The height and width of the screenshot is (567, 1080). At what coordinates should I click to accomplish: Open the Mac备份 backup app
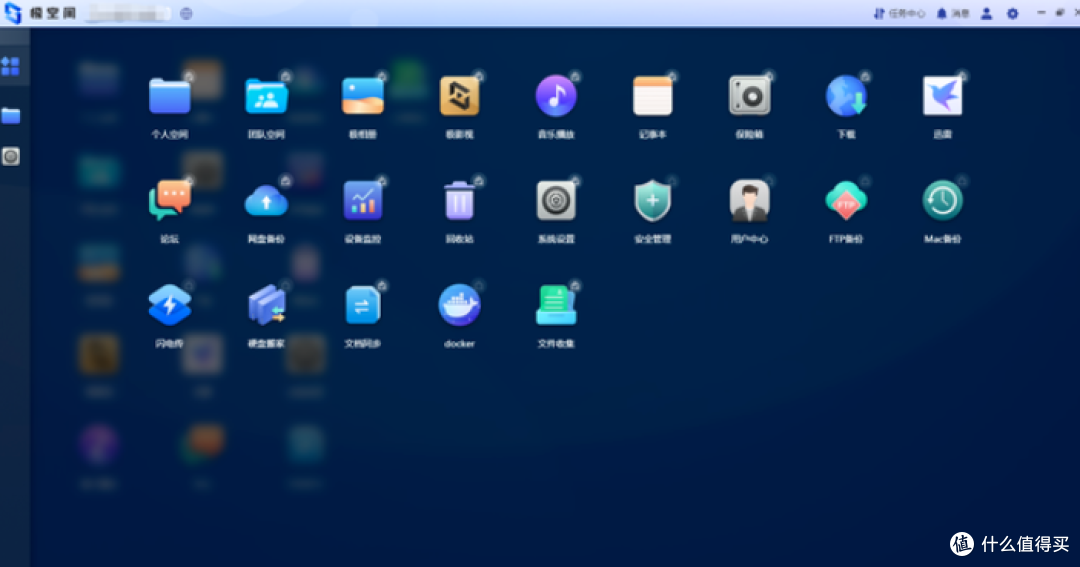pos(942,200)
